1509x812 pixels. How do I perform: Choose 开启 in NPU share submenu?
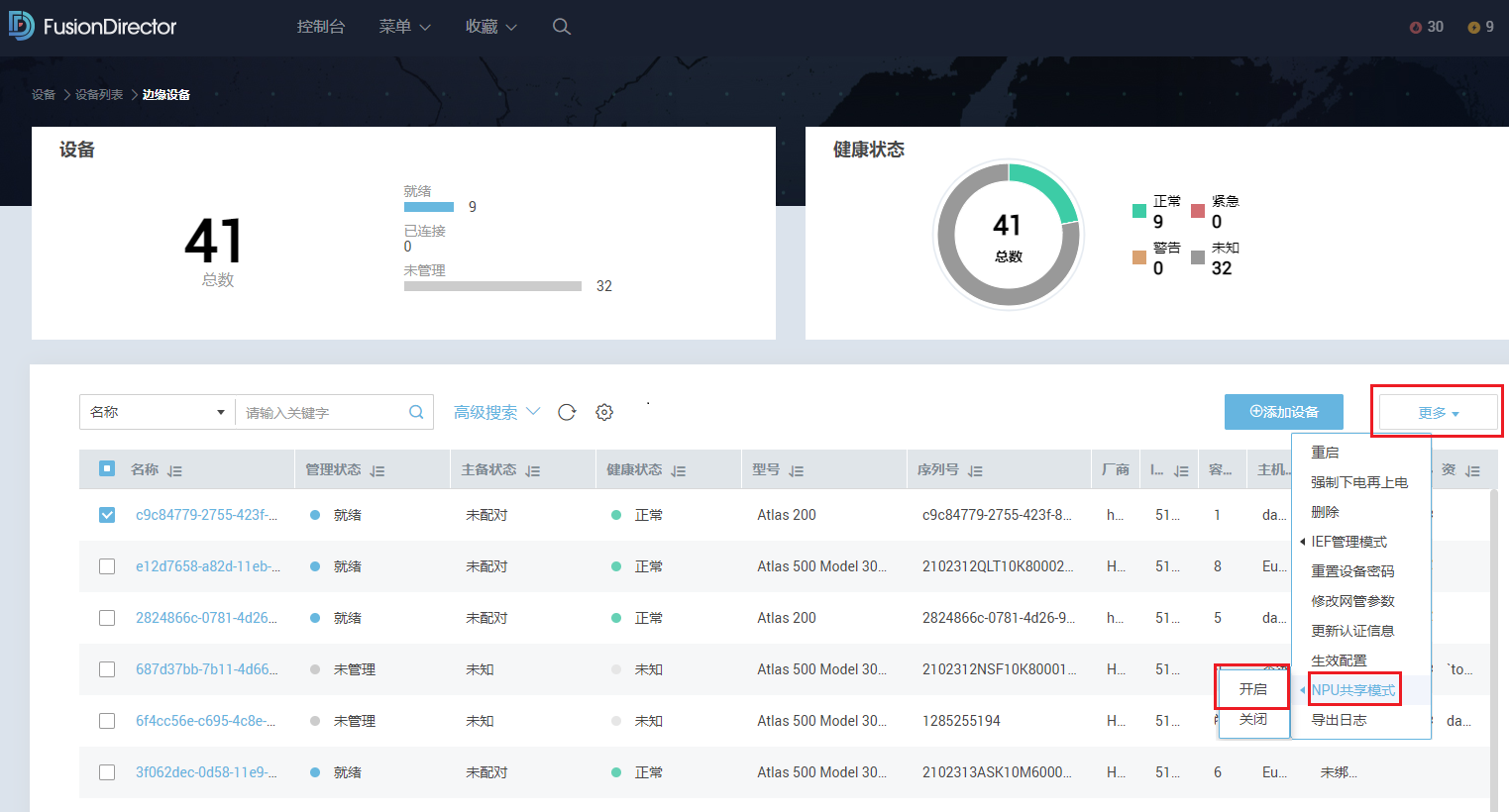pos(1253,689)
